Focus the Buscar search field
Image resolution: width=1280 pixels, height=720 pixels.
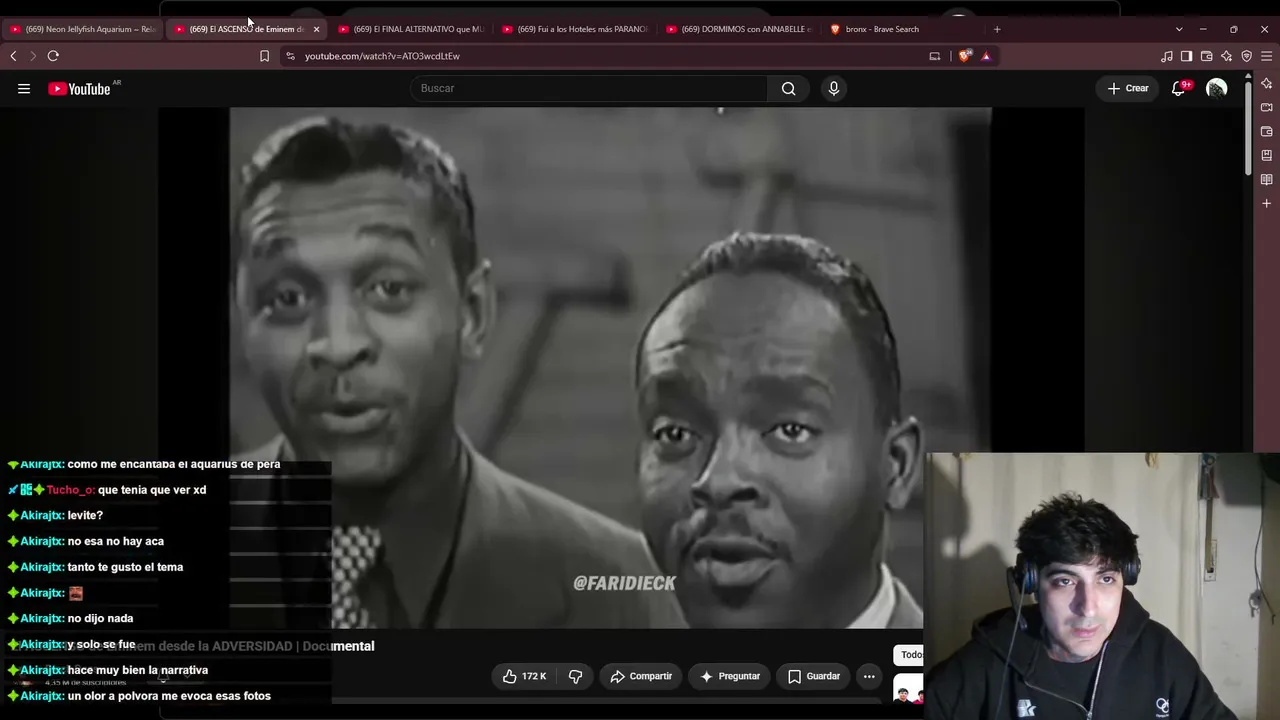589,89
